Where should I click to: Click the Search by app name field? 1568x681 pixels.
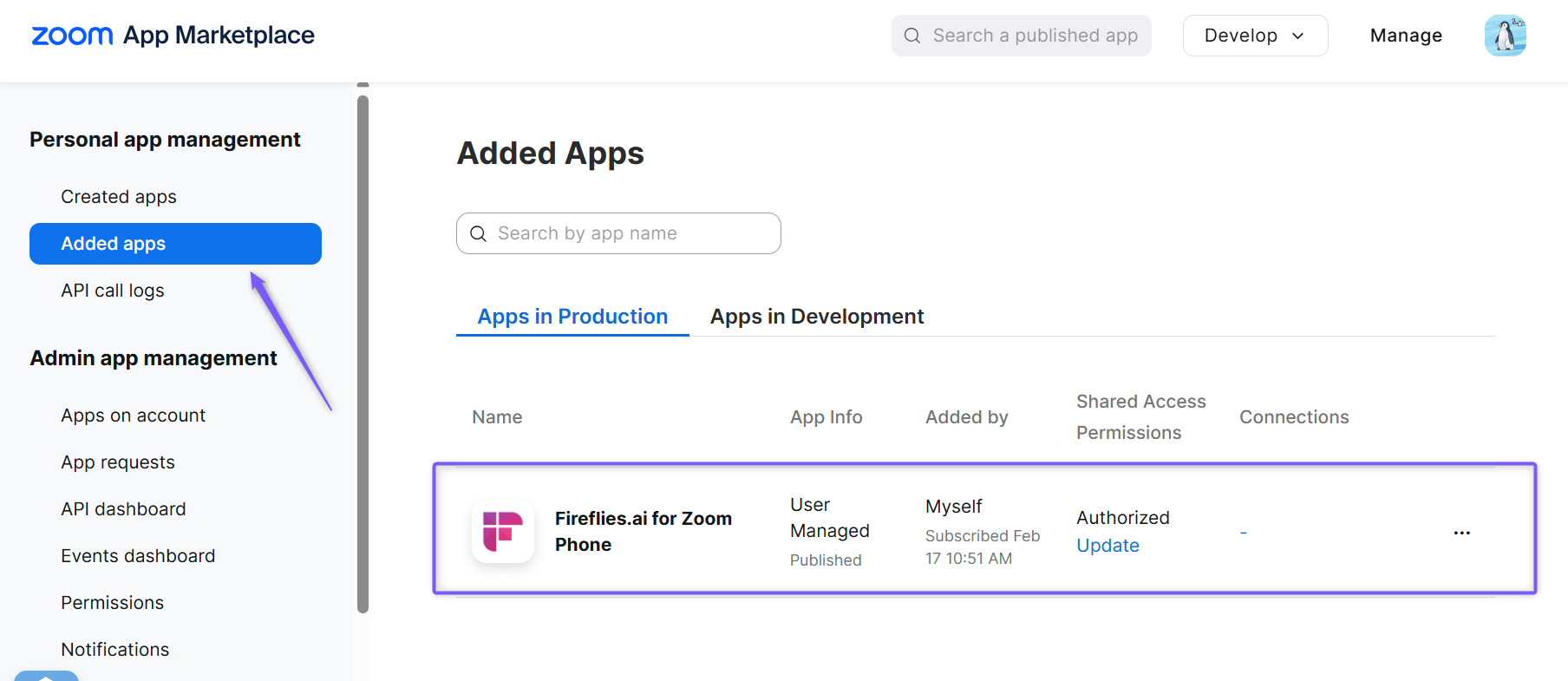coord(618,233)
